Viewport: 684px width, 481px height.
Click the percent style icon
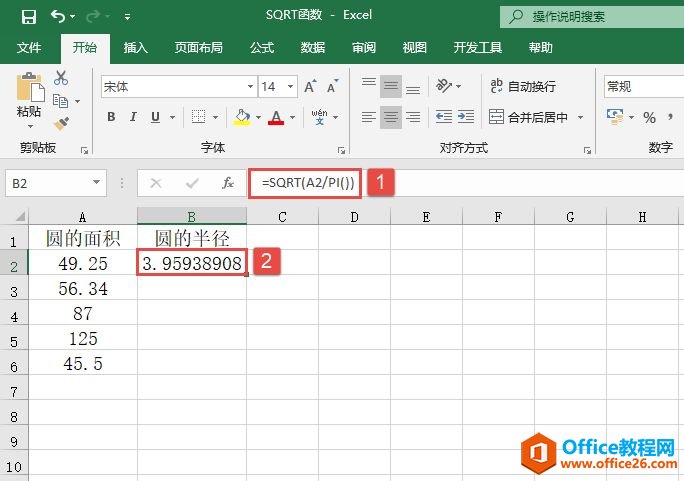point(649,117)
